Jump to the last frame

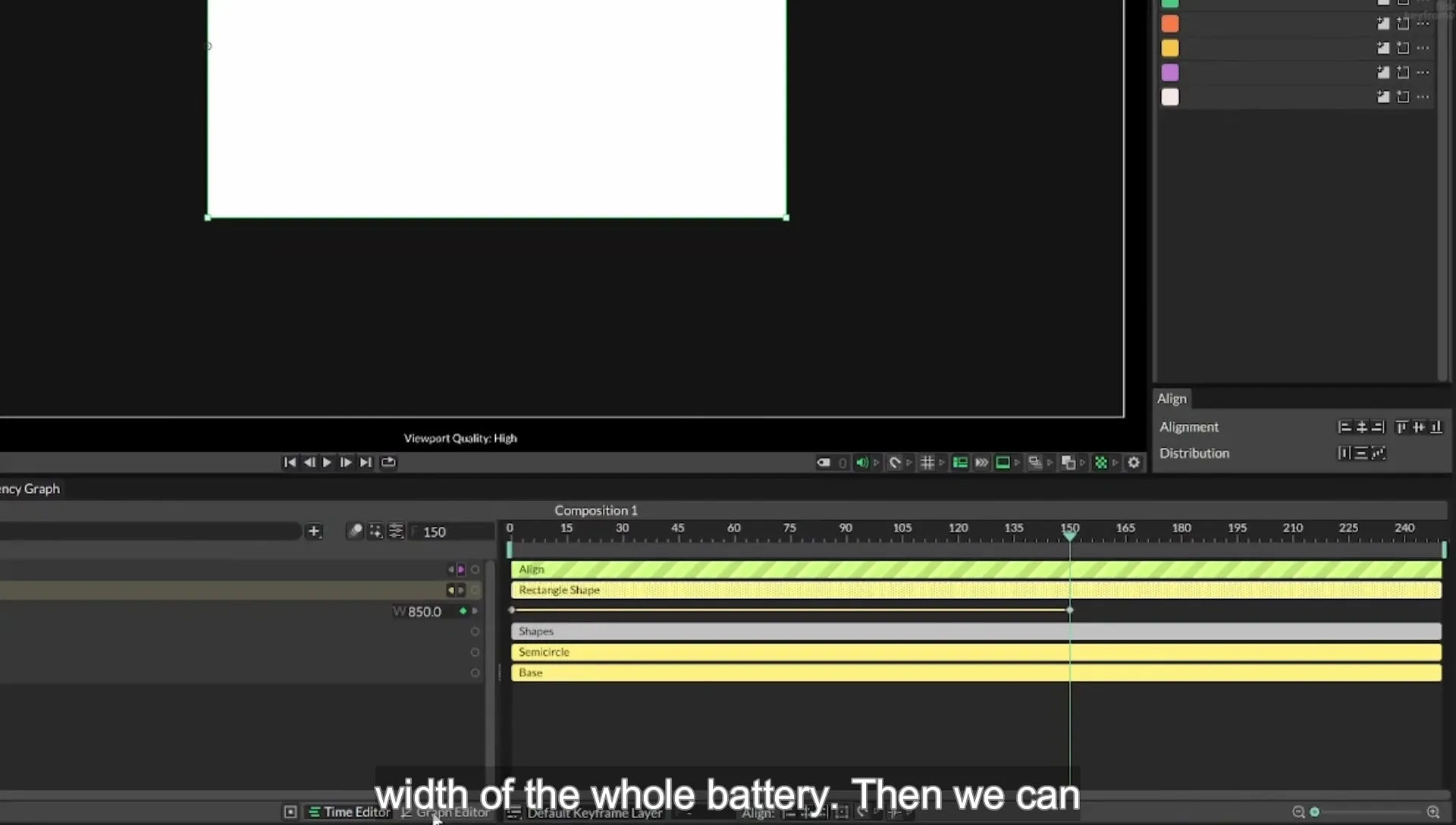(x=366, y=463)
